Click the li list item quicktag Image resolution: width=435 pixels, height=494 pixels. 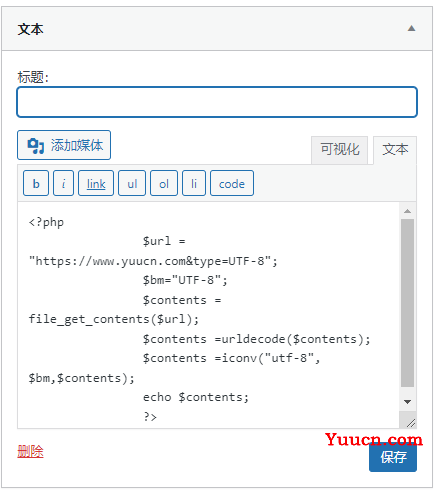194,183
